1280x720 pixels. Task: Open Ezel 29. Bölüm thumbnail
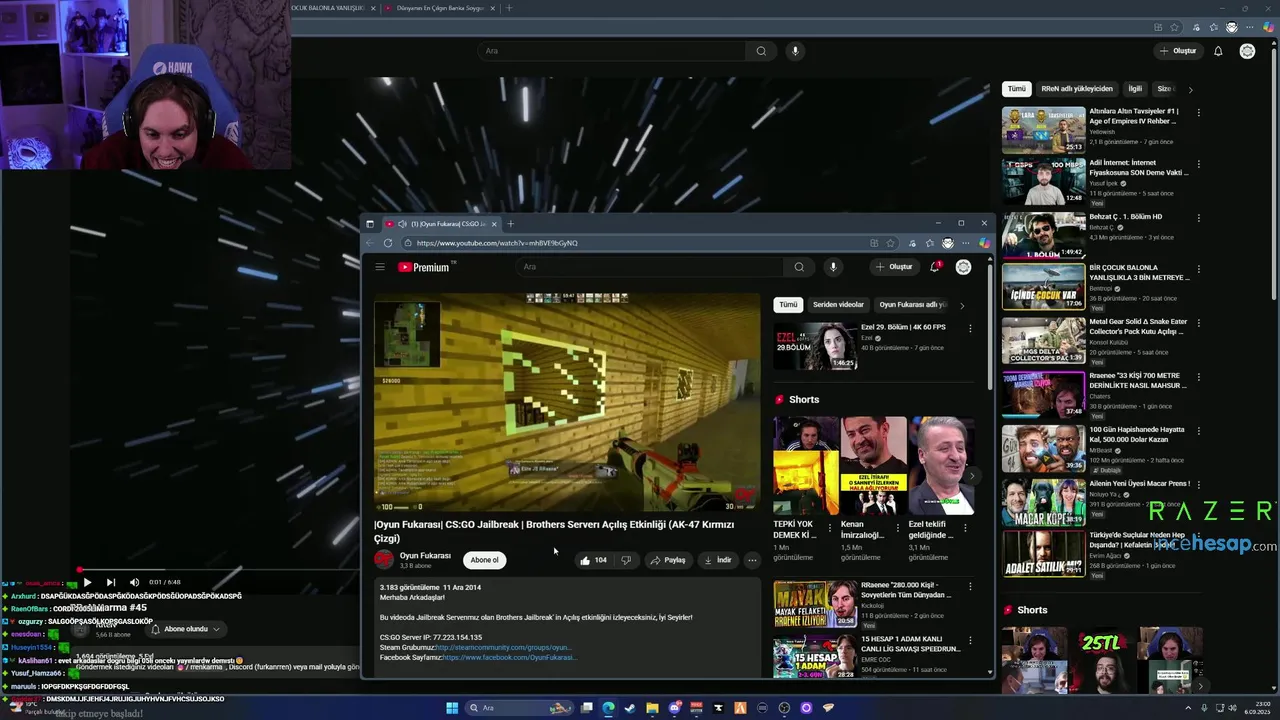[x=815, y=346]
